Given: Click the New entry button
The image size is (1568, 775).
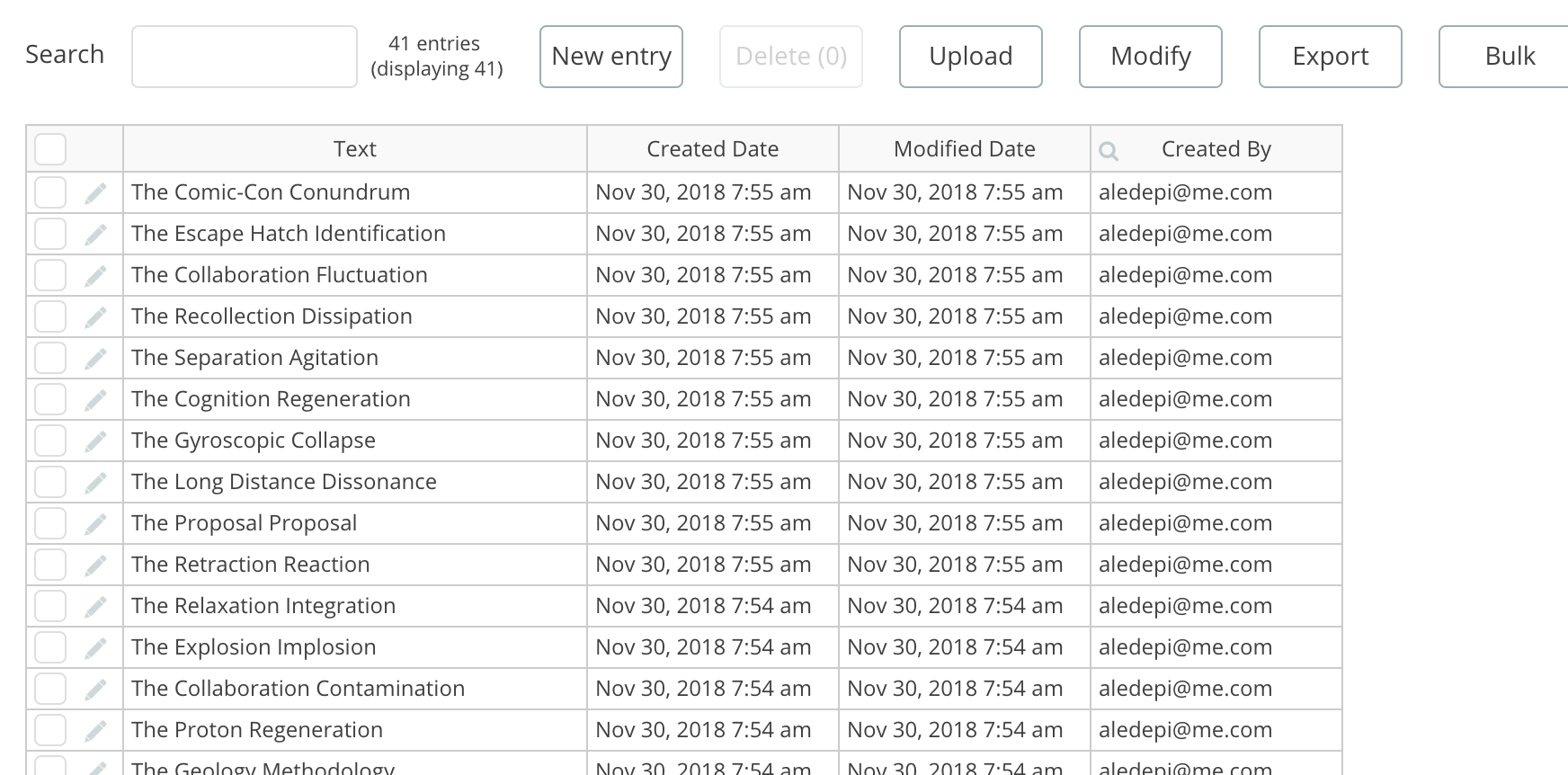Looking at the screenshot, I should 611,57.
